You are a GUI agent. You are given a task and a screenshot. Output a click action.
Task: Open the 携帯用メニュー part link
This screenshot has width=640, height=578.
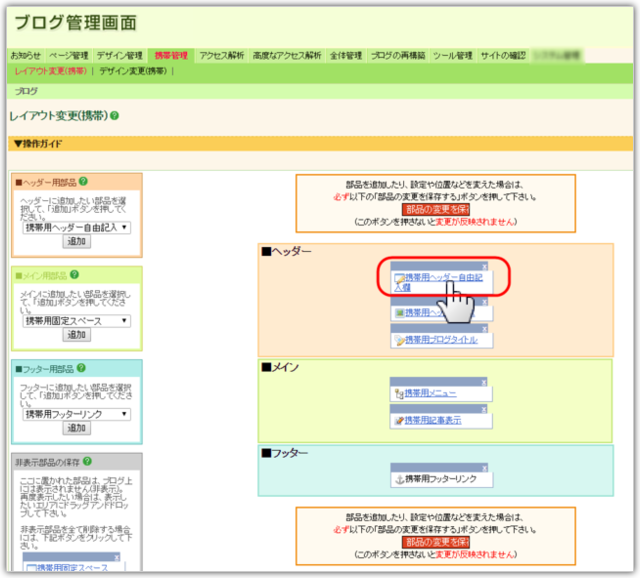tap(430, 393)
